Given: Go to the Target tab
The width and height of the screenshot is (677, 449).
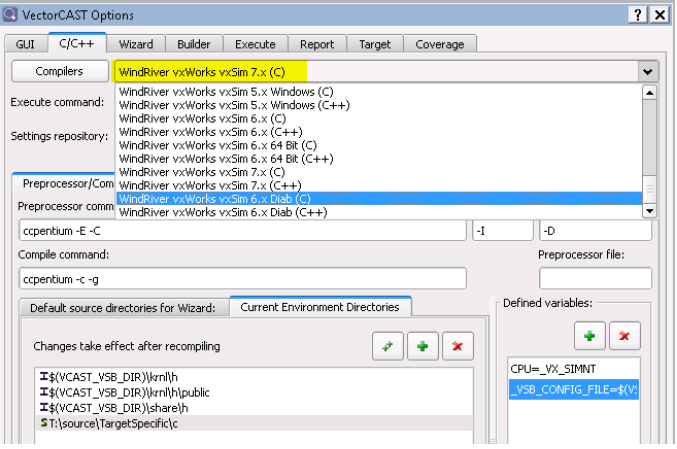Looking at the screenshot, I should pyautogui.click(x=375, y=44).
